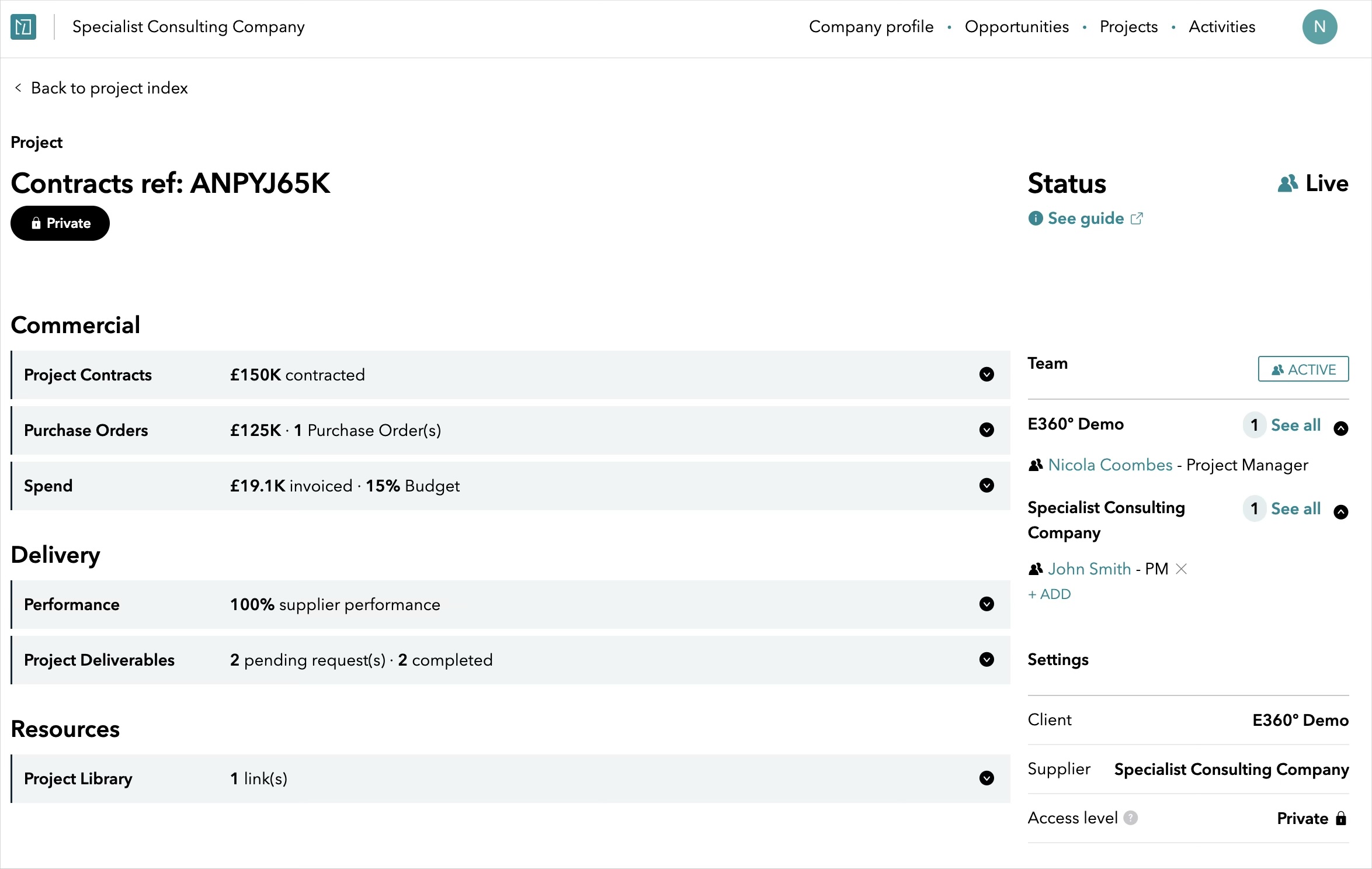Image resolution: width=1372 pixels, height=869 pixels.
Task: Click the £19.1K invoiced · 15% Budget text
Action: point(345,486)
